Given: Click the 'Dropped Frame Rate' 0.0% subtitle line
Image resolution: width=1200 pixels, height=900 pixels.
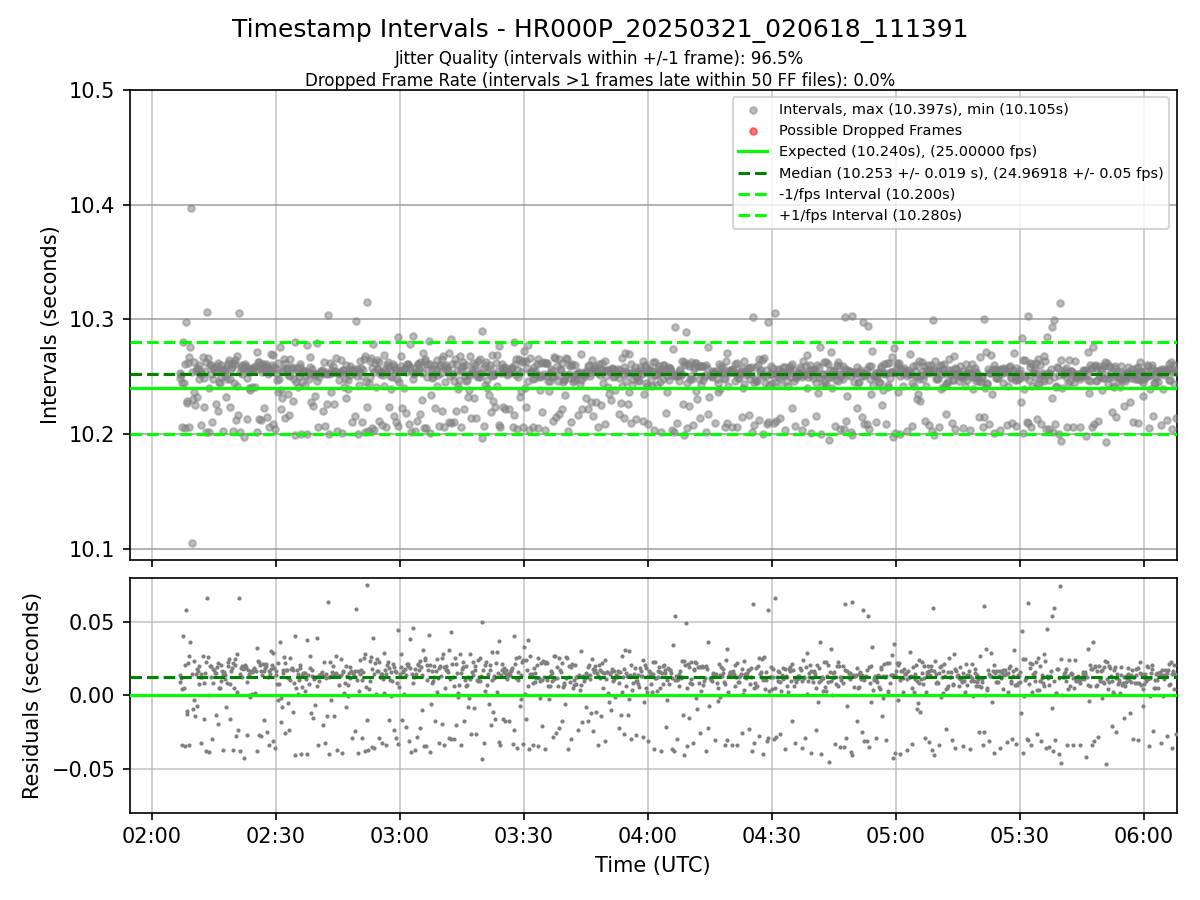Looking at the screenshot, I should (x=600, y=80).
